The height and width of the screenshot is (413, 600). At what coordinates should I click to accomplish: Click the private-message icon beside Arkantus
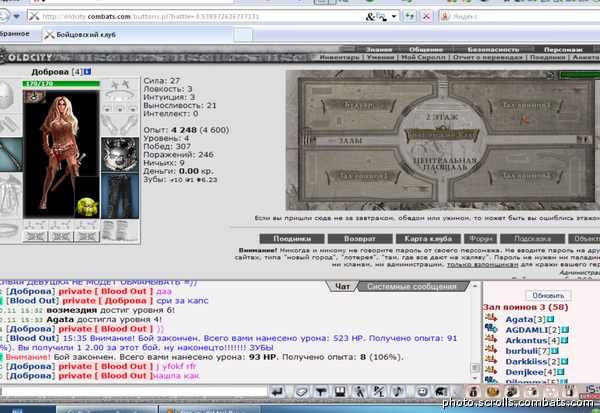click(x=491, y=340)
